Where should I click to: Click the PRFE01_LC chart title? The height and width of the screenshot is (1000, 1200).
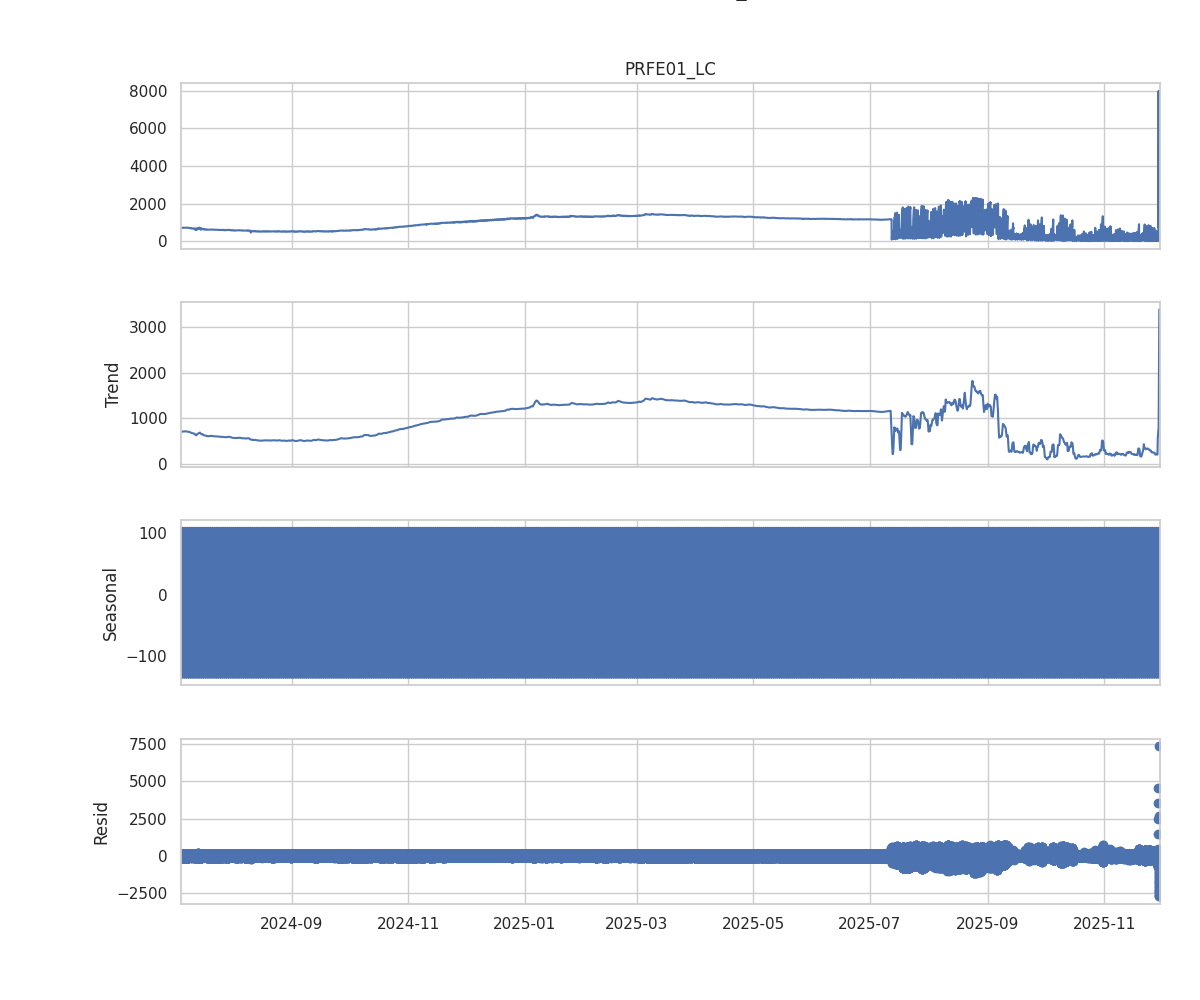(x=670, y=69)
